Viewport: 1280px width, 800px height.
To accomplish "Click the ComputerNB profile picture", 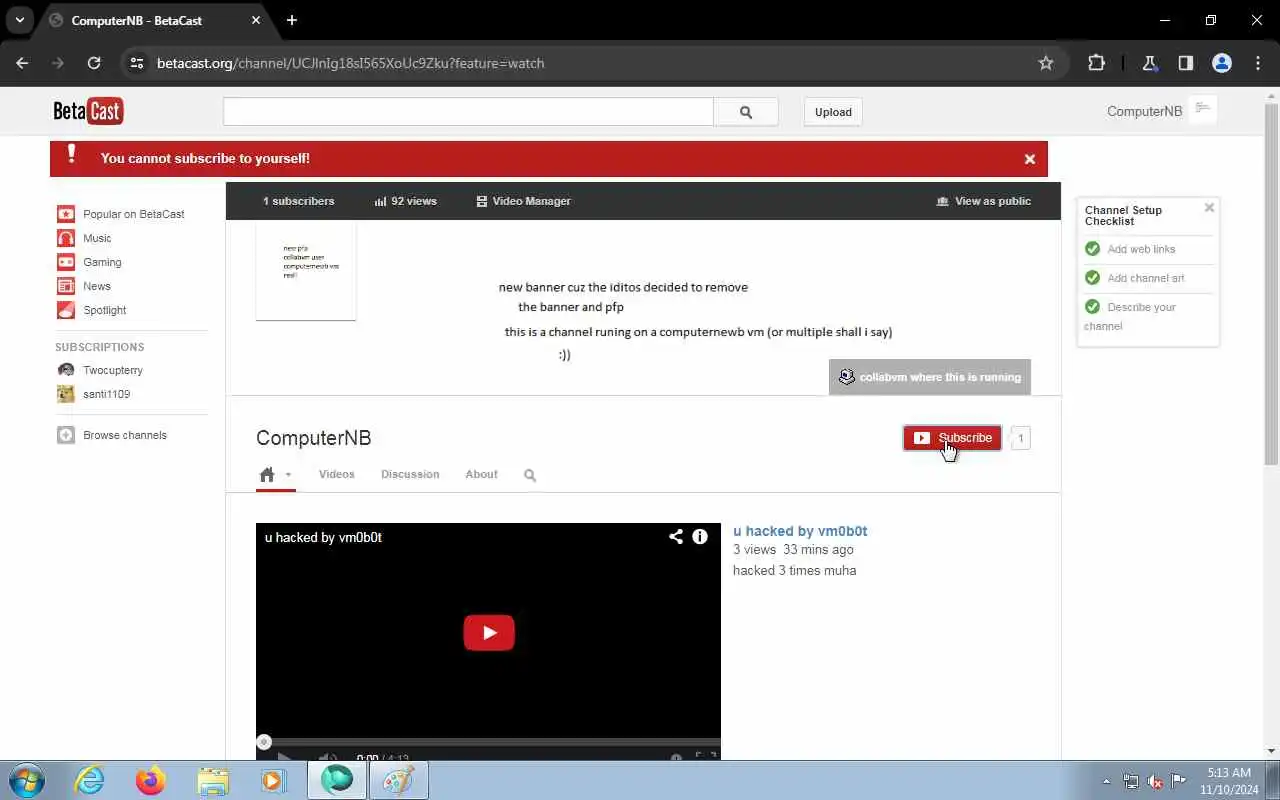I will point(306,271).
